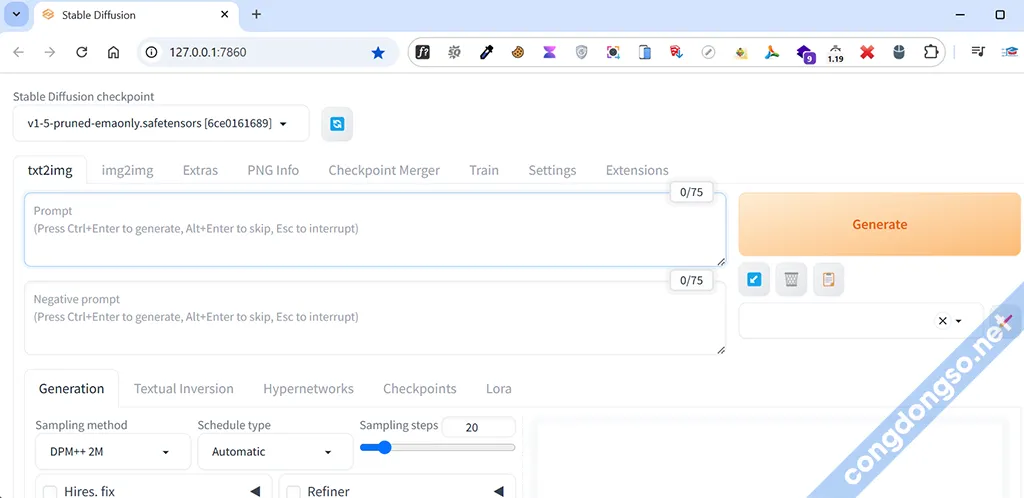
Task: Open the media control music-note icon
Action: [978, 52]
